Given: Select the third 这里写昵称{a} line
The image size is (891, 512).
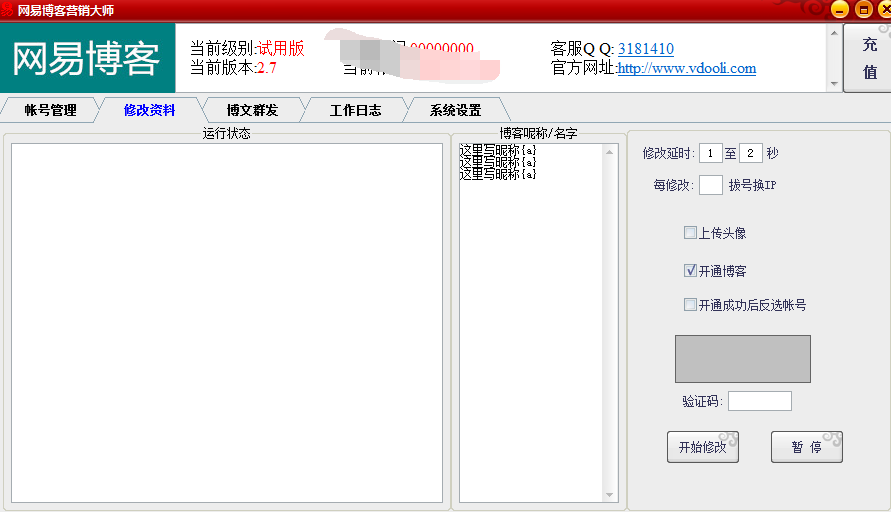Looking at the screenshot, I should coord(498,174).
